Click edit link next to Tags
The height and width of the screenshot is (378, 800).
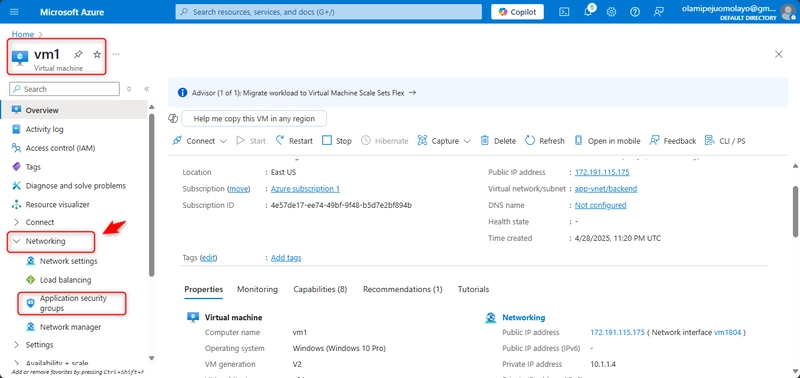coord(208,258)
